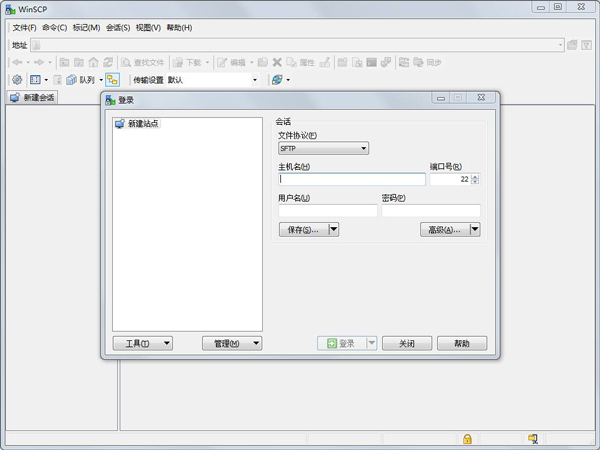Viewport: 600px width, 450px height.
Task: Click the 同步 synchronize toolbar button
Action: click(x=427, y=62)
